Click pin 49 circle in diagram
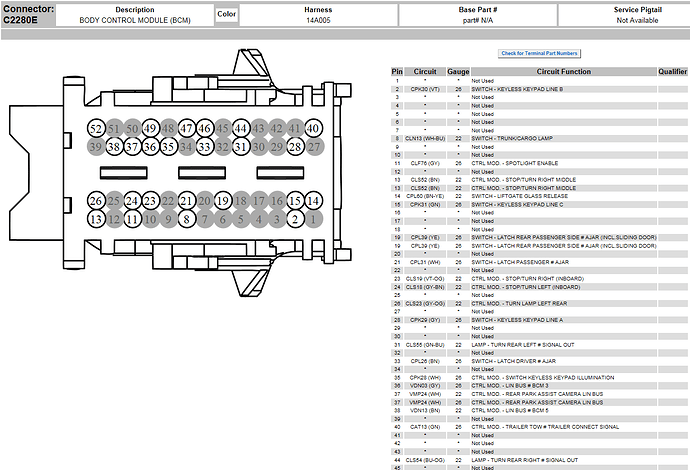 coord(150,129)
